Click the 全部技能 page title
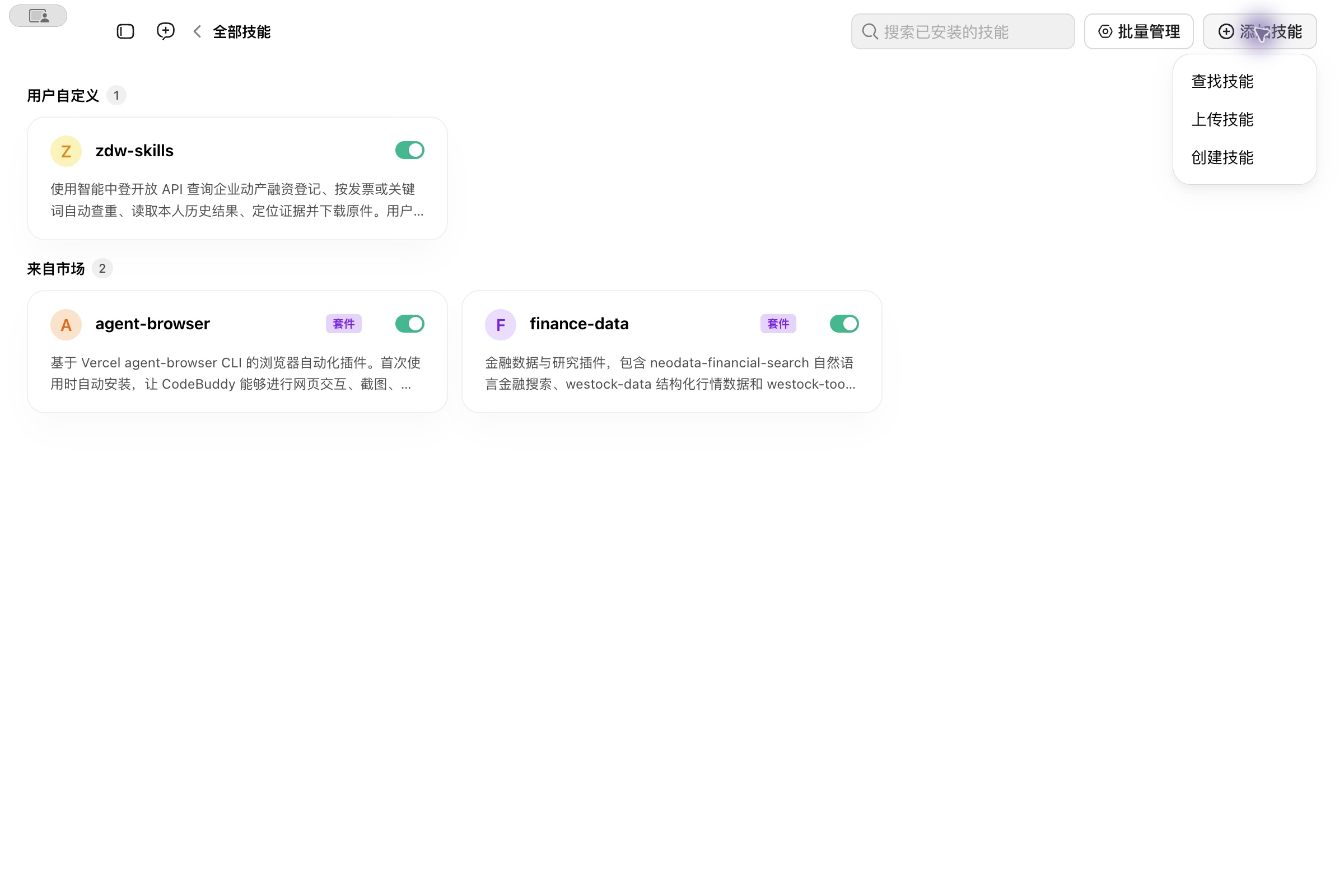Screen dimensions: 1344x896 pyautogui.click(x=242, y=31)
